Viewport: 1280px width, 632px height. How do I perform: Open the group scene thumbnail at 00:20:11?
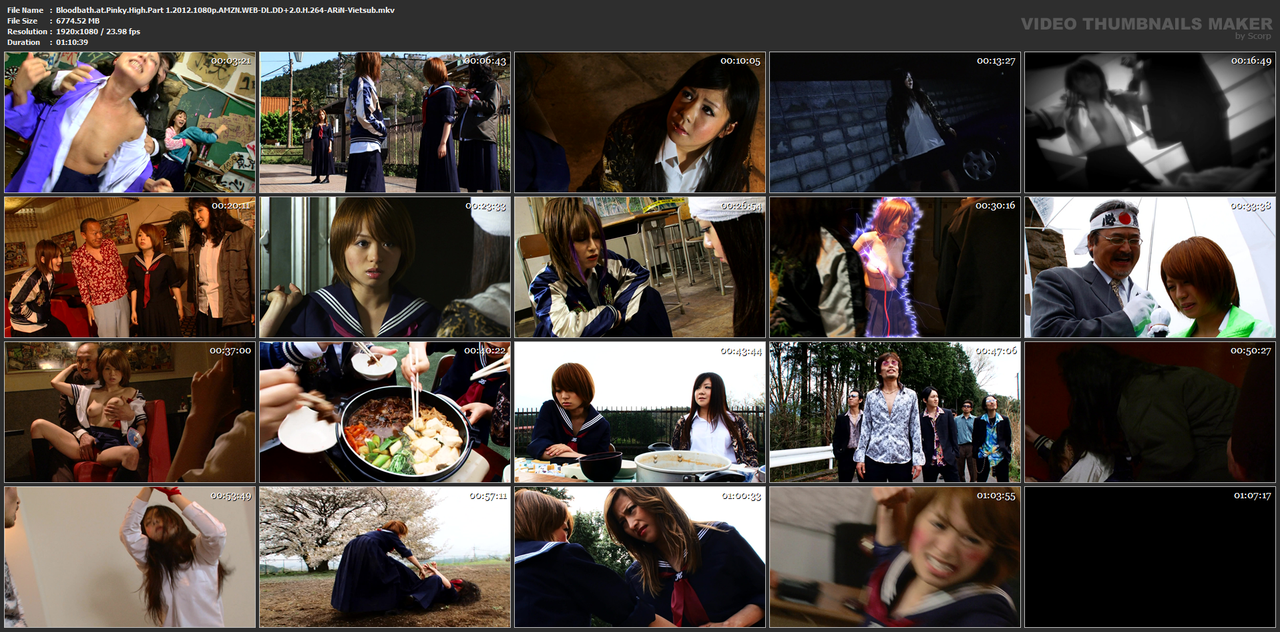130,267
